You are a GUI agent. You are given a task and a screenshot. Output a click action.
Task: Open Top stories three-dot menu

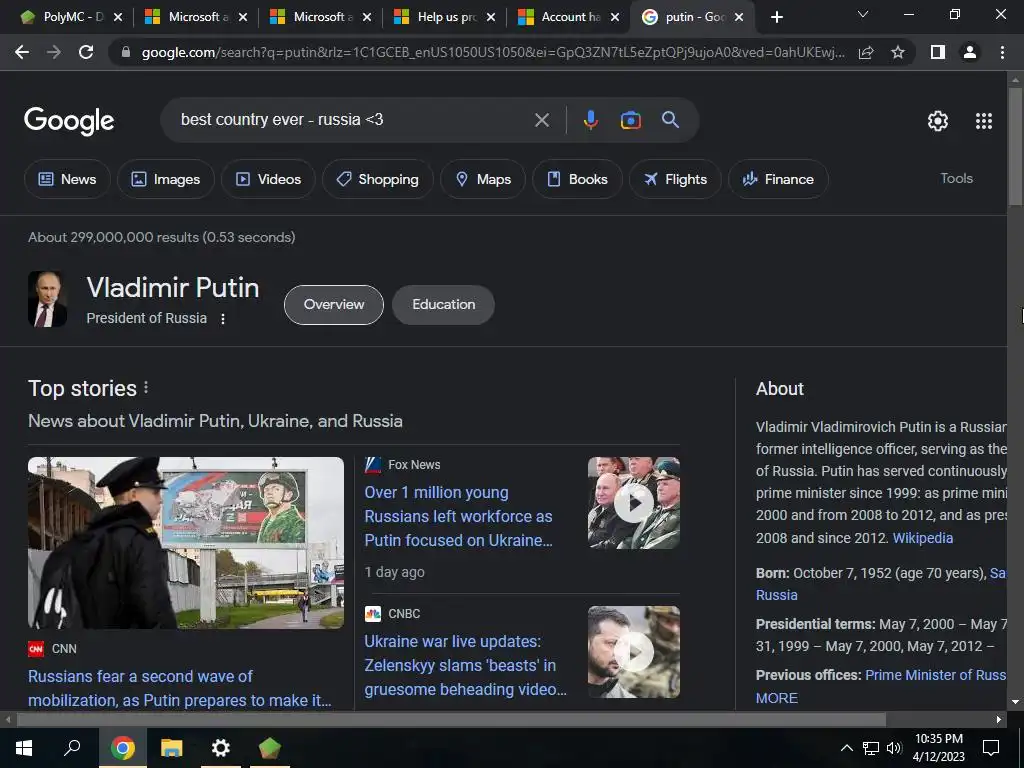(146, 387)
